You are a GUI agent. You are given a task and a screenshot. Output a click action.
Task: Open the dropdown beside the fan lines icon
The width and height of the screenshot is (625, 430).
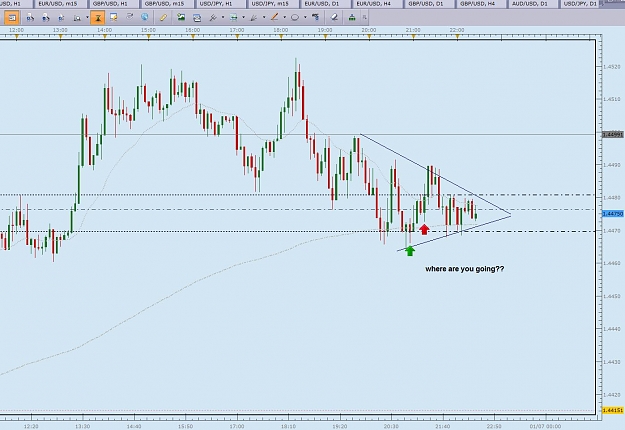tap(263, 18)
